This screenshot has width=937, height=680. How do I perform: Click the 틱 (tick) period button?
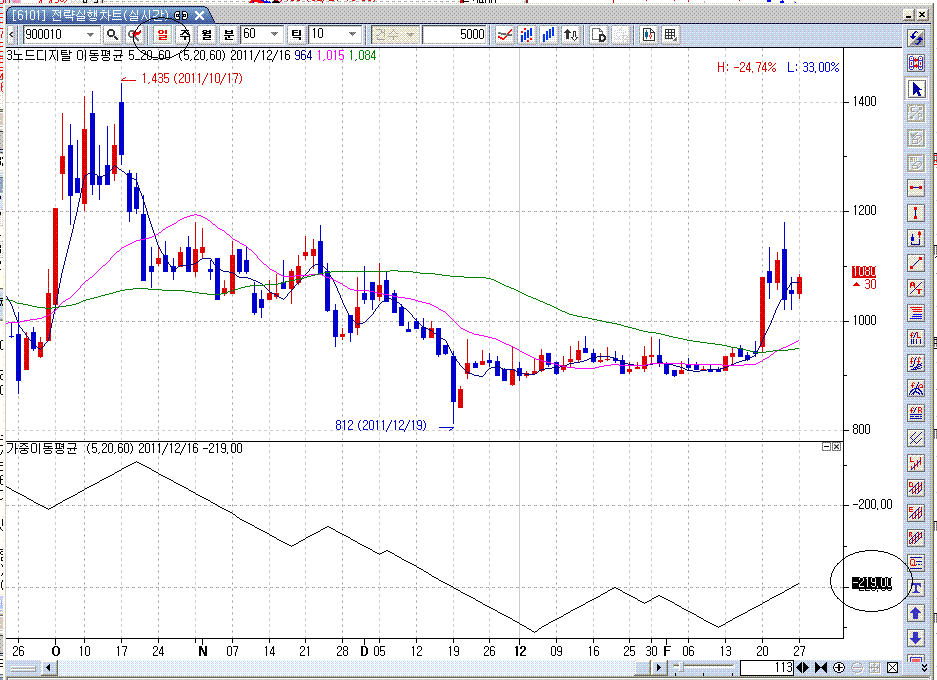click(x=297, y=35)
